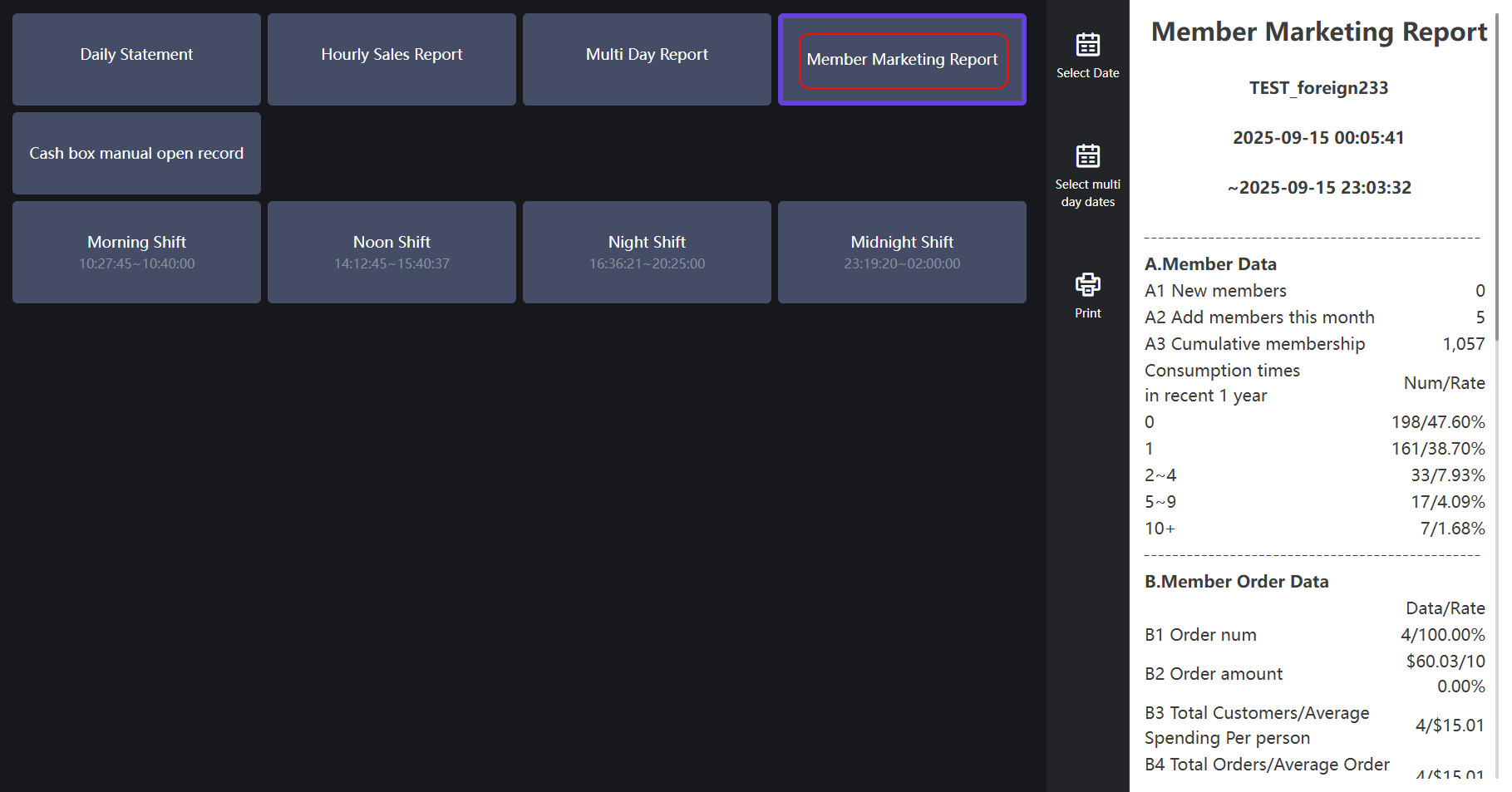Click the store name TEST_foreign233
Viewport: 1512px width, 792px height.
click(1318, 88)
